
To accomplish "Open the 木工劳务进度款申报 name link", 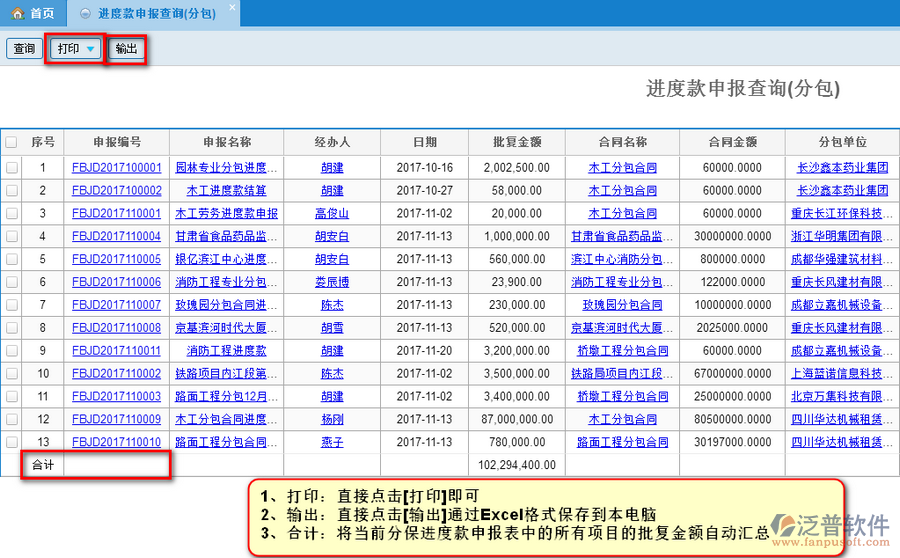I will tap(226, 214).
